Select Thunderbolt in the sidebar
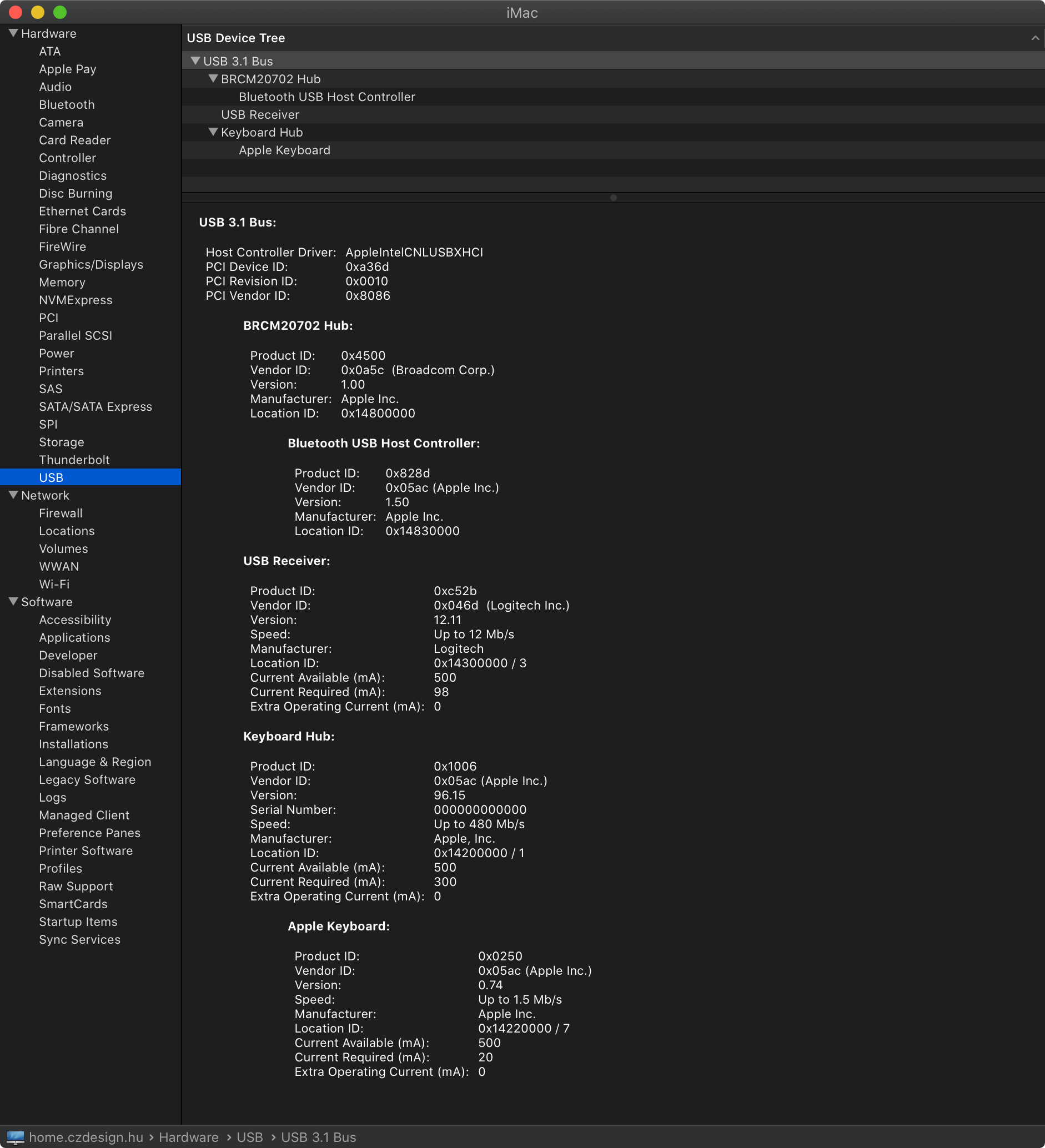The width and height of the screenshot is (1045, 1148). click(x=74, y=460)
